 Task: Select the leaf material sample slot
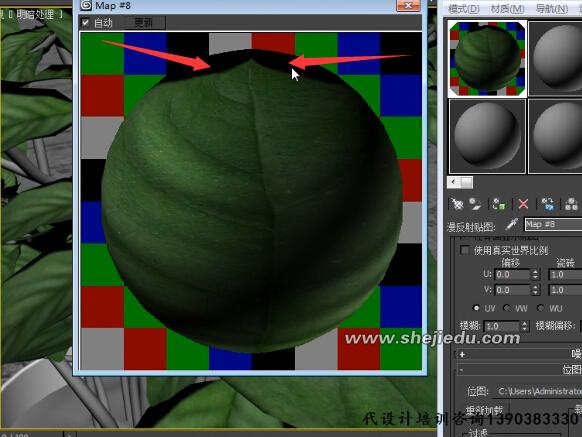[487, 59]
